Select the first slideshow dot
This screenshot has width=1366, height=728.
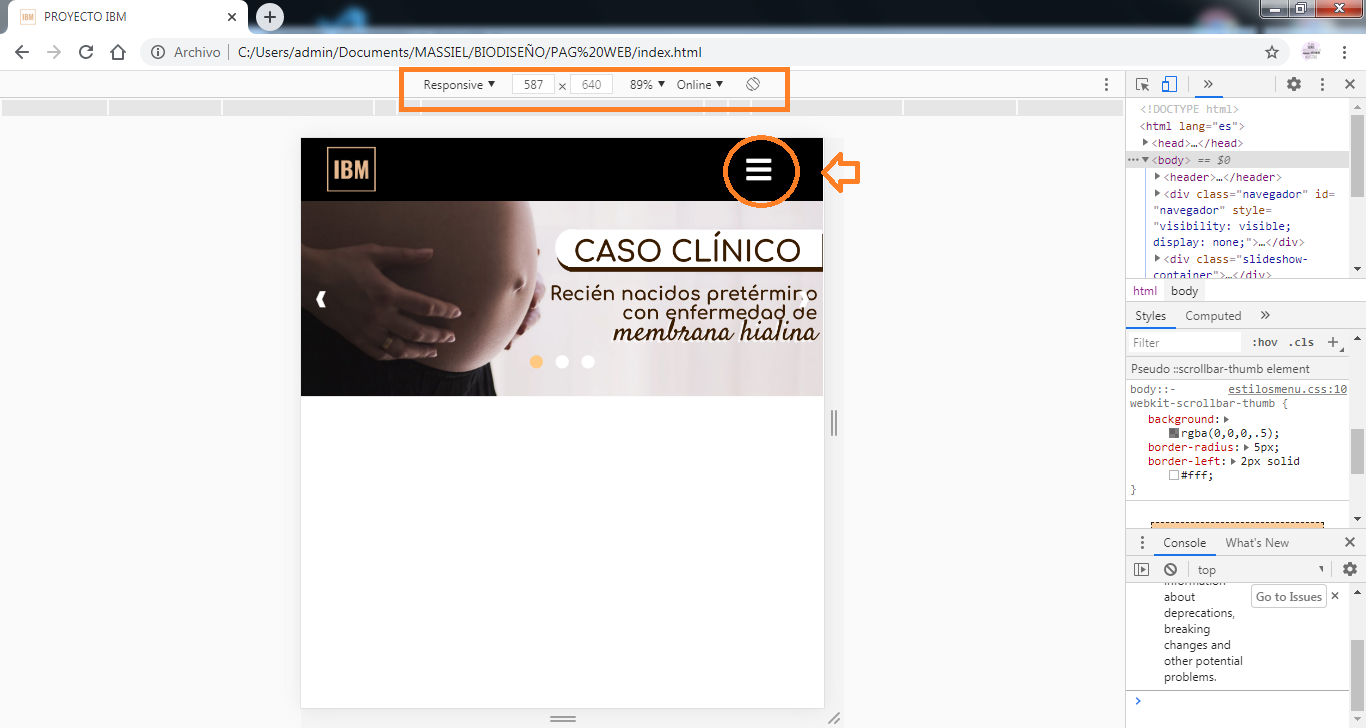point(536,362)
